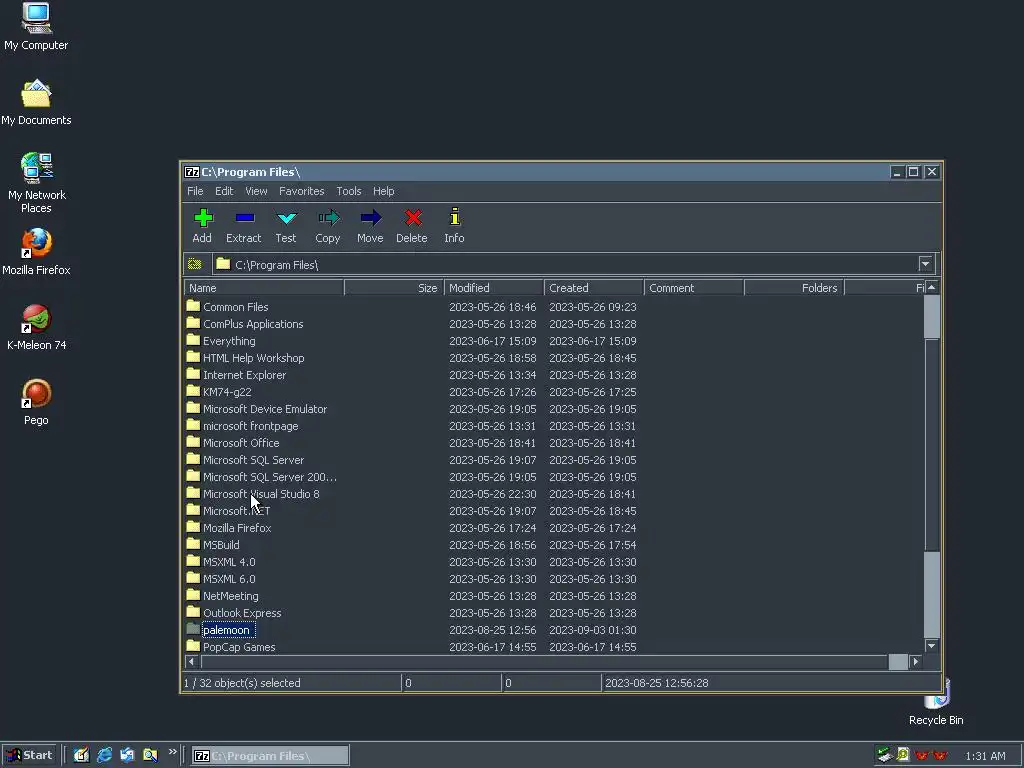Click first quick launch icon beside Start
This screenshot has width=1024, height=768.
(x=81, y=755)
